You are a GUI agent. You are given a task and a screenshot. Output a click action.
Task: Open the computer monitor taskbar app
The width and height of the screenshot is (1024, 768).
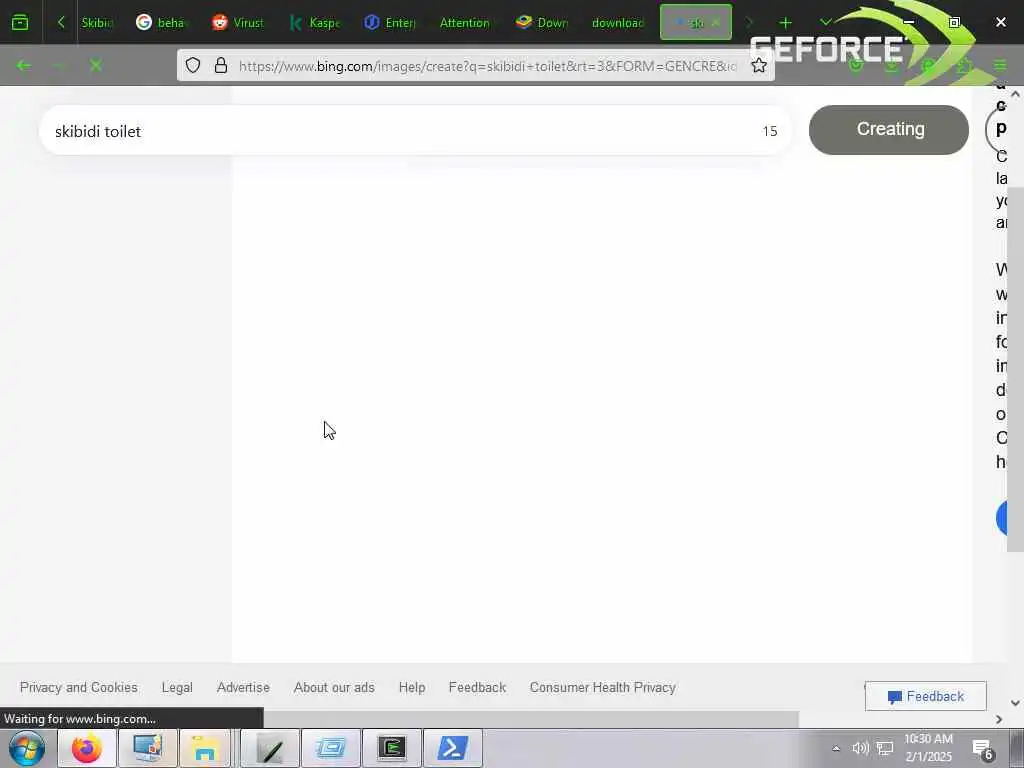click(148, 748)
